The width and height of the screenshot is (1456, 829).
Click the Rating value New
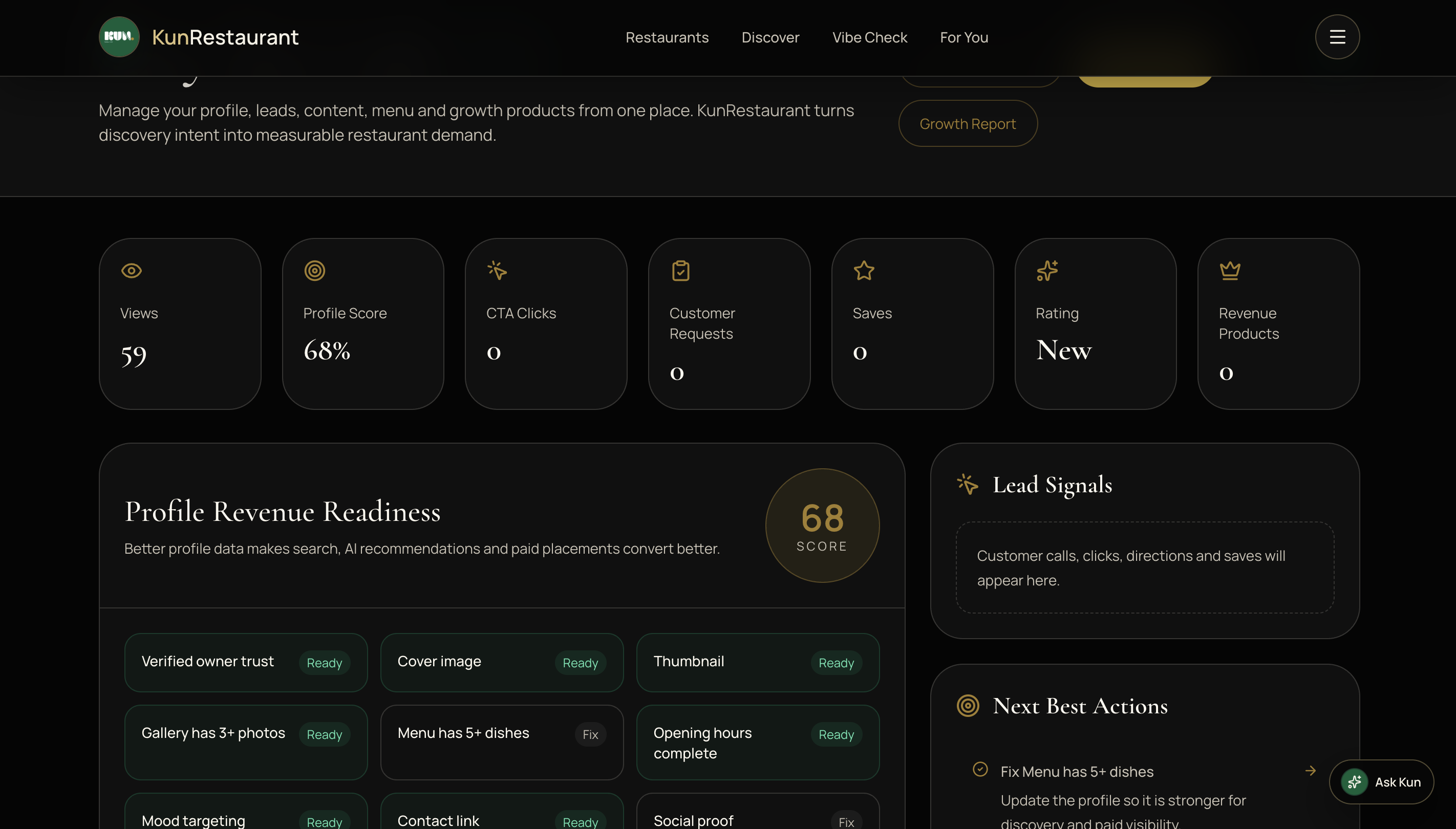click(1063, 350)
